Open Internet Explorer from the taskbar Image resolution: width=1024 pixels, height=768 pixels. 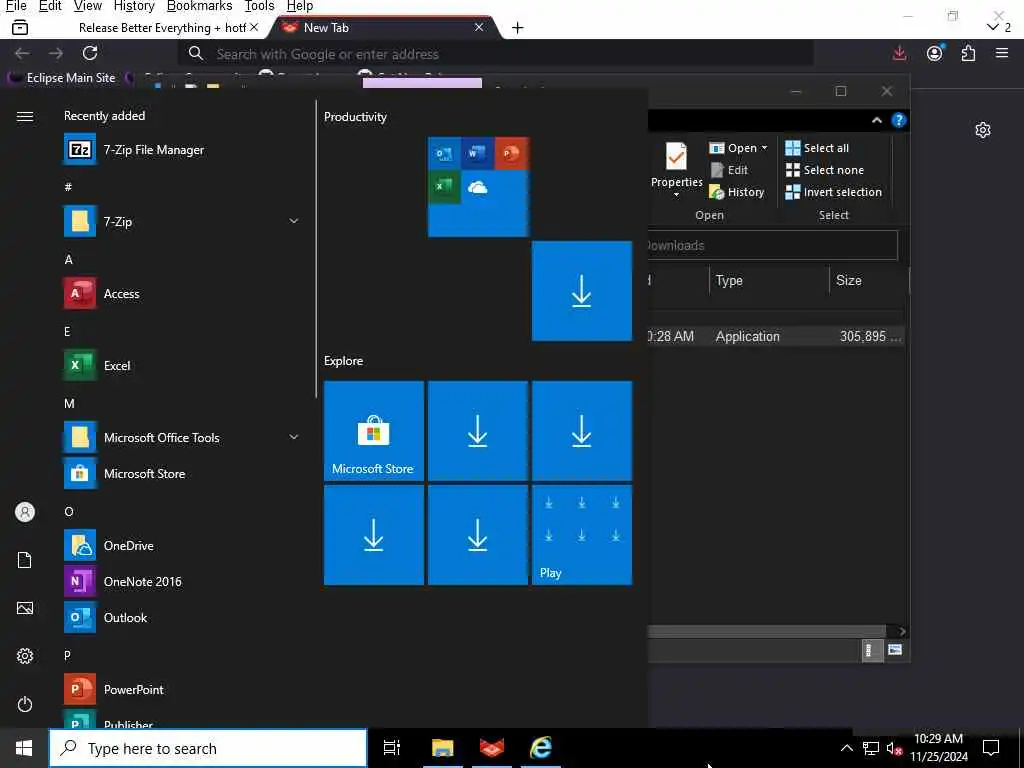541,748
